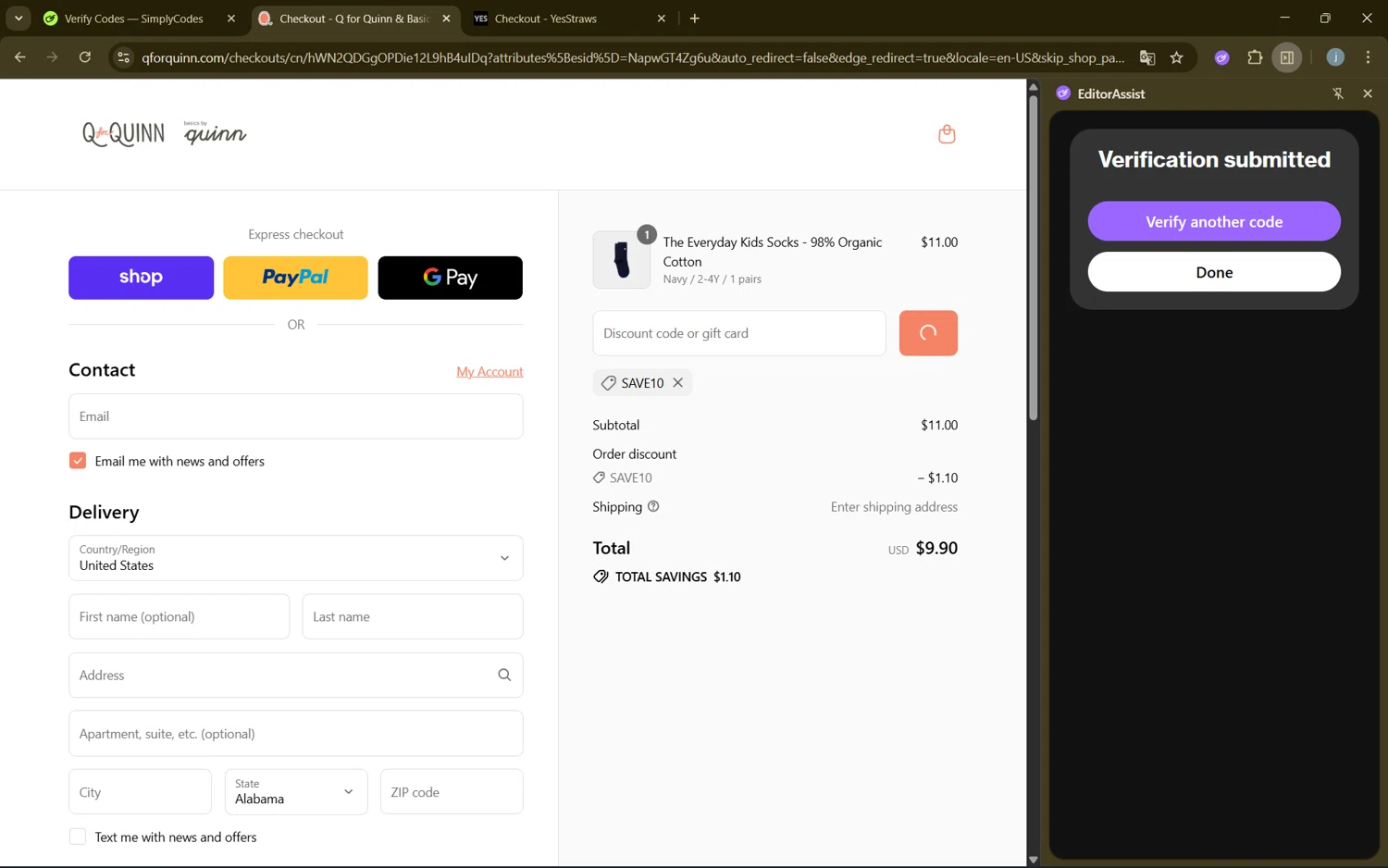Click the basics by quinn logo

pos(215,133)
